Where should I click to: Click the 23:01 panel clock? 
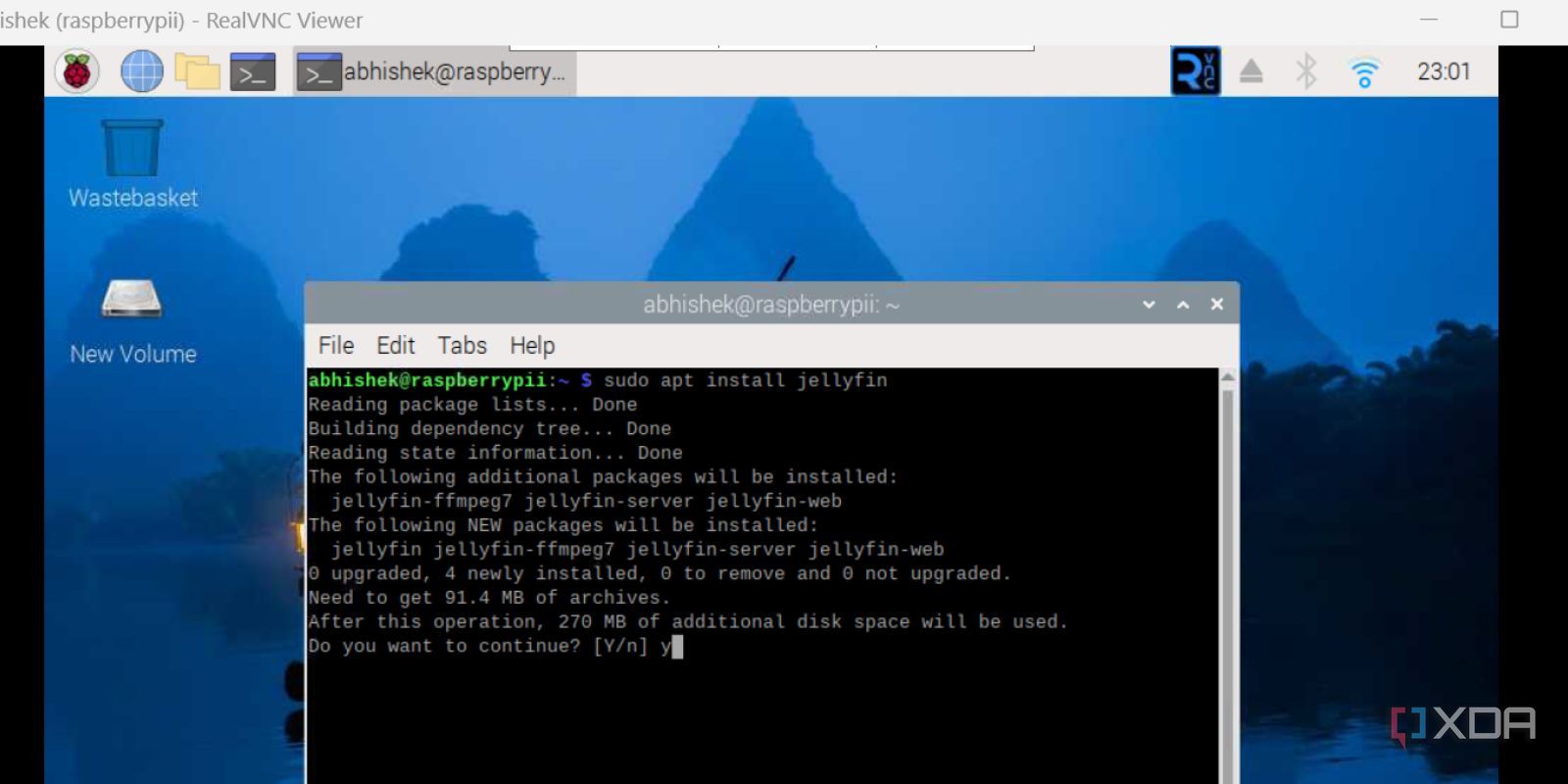1444,72
